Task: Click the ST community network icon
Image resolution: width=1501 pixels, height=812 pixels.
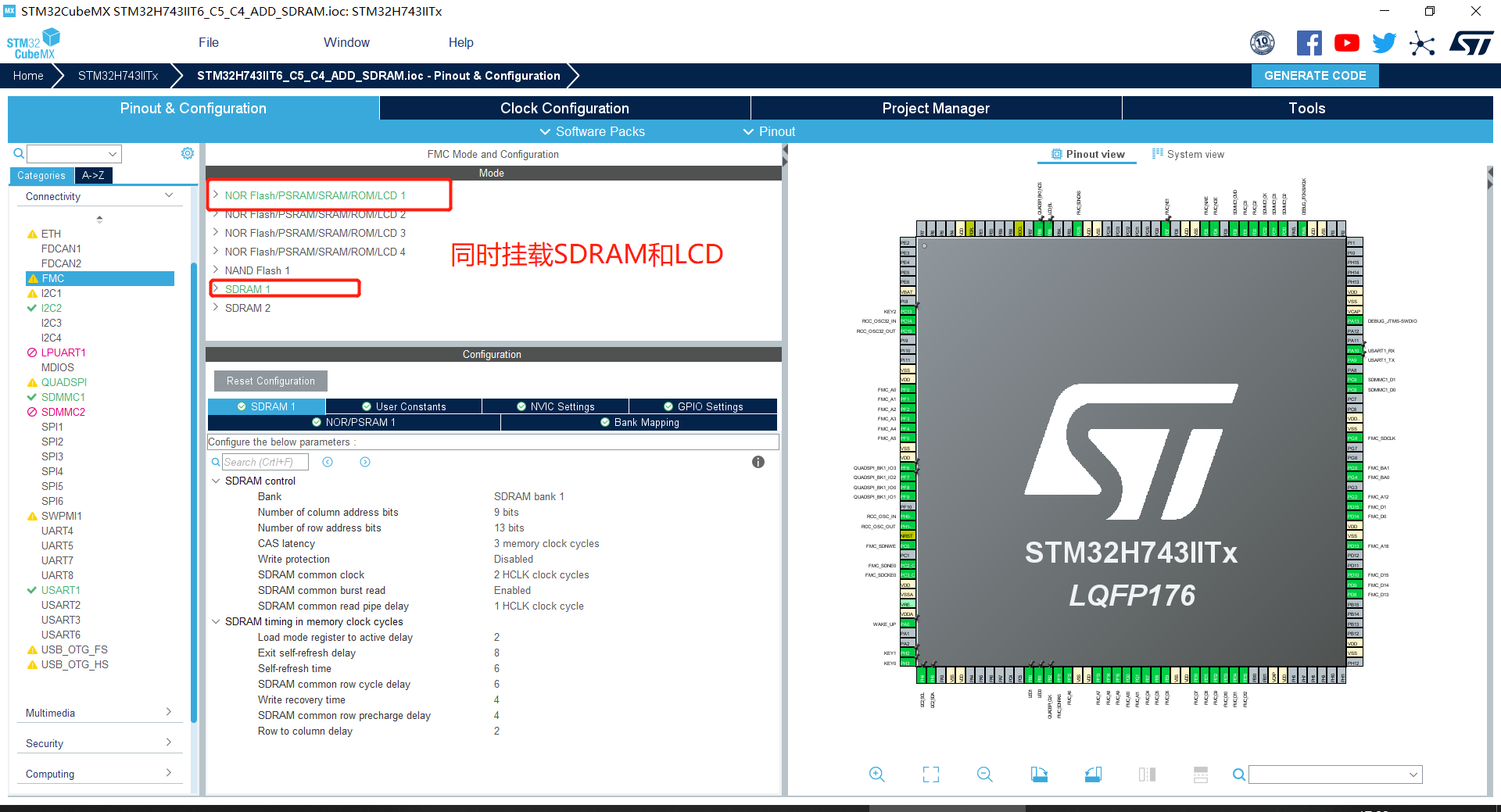Action: pyautogui.click(x=1422, y=43)
